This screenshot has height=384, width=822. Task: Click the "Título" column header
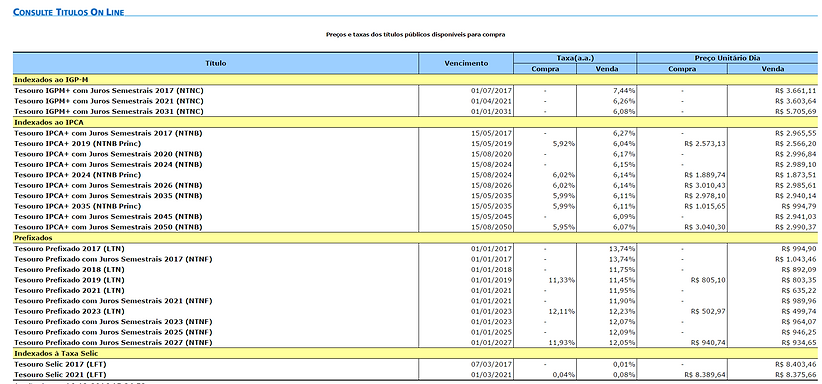tap(216, 63)
